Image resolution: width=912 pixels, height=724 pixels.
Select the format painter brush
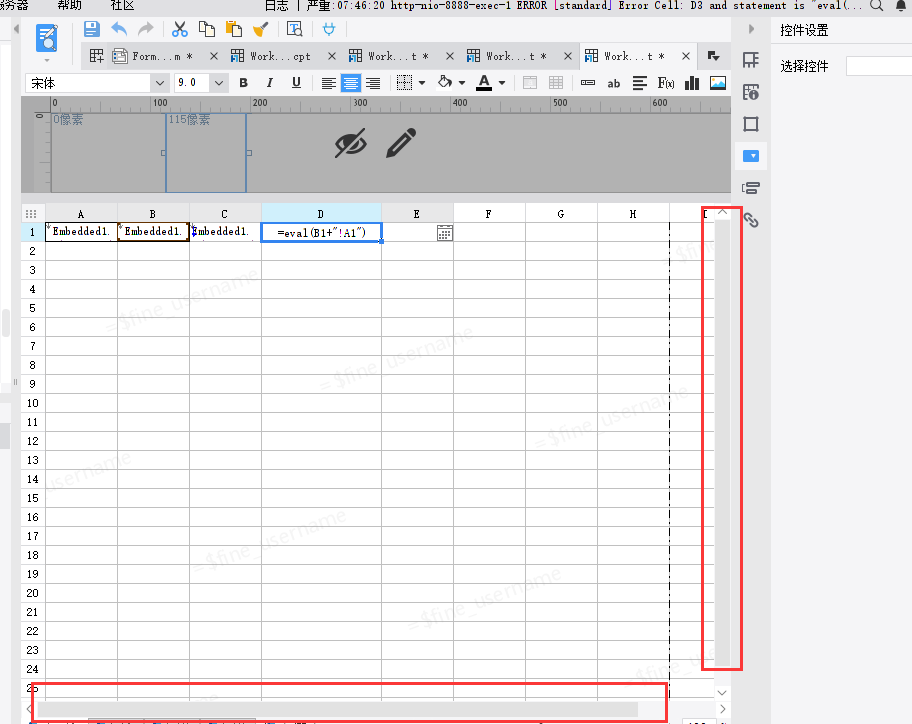[261, 29]
